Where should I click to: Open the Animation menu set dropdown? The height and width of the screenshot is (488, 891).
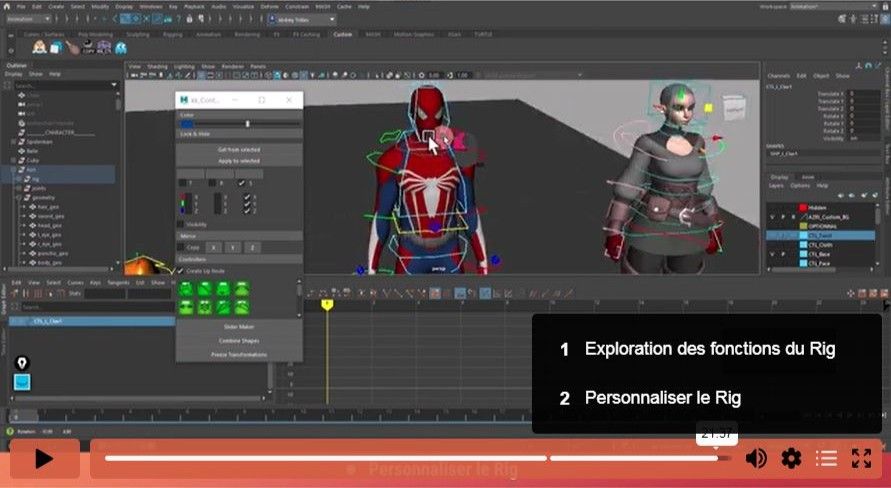(x=28, y=19)
